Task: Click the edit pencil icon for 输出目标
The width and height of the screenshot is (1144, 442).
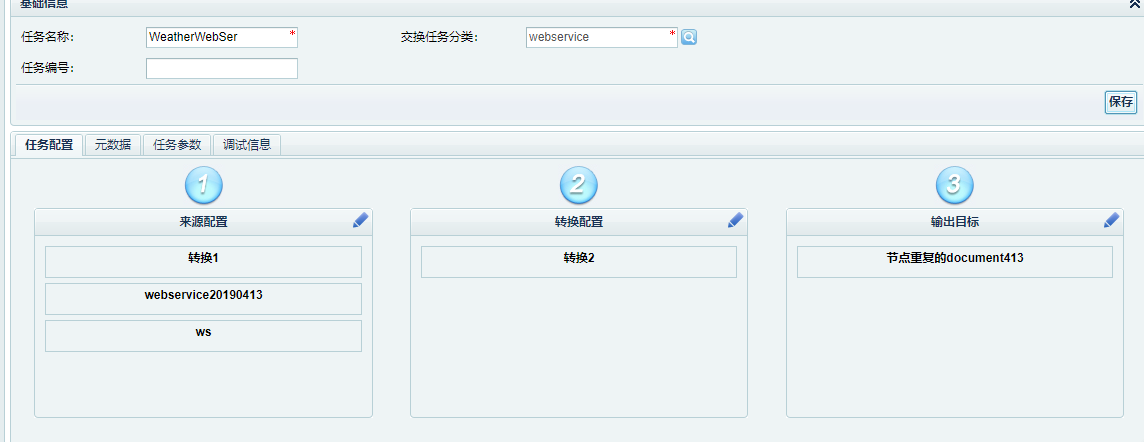Action: coord(1111,220)
